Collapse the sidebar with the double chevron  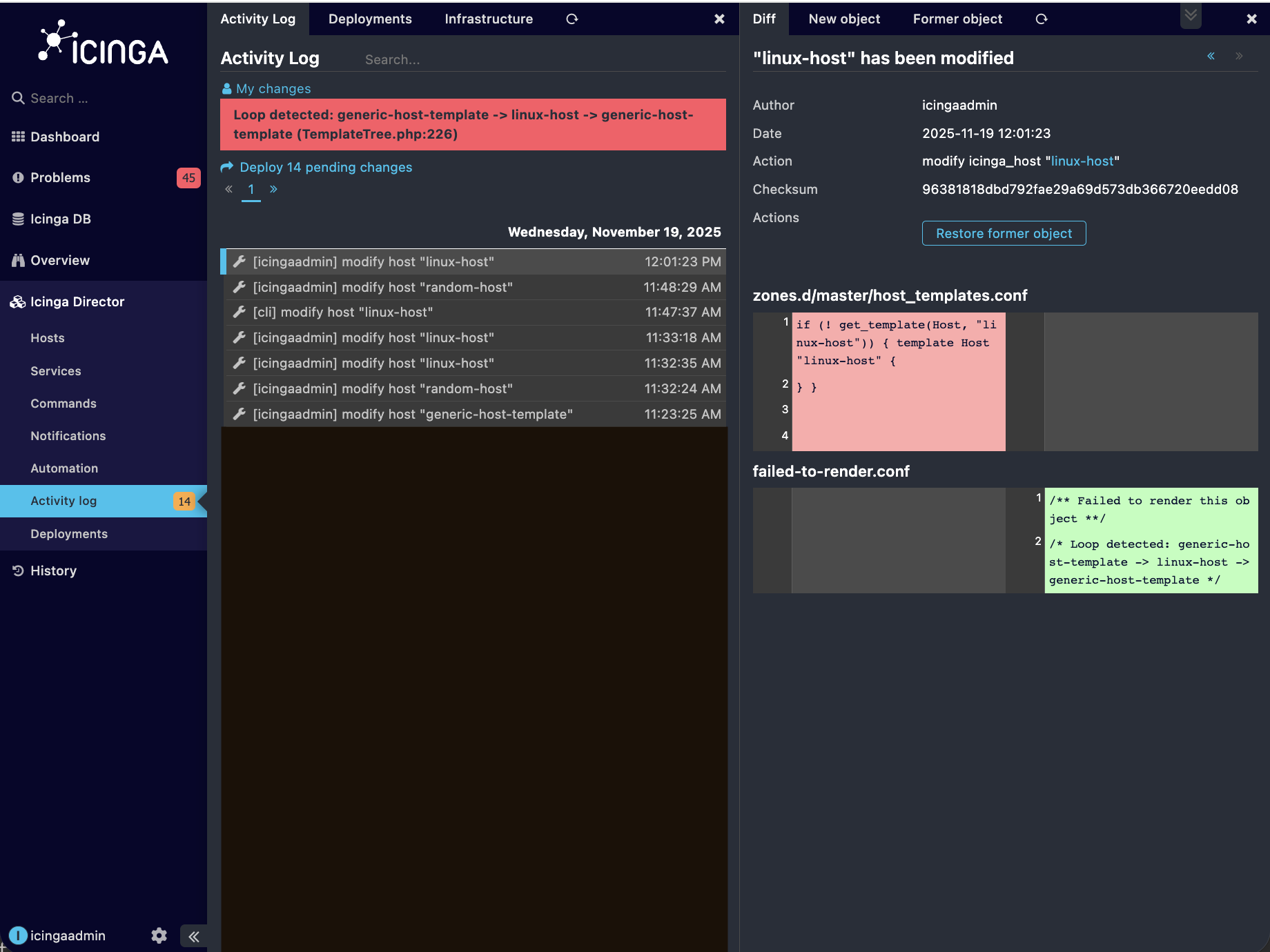194,936
